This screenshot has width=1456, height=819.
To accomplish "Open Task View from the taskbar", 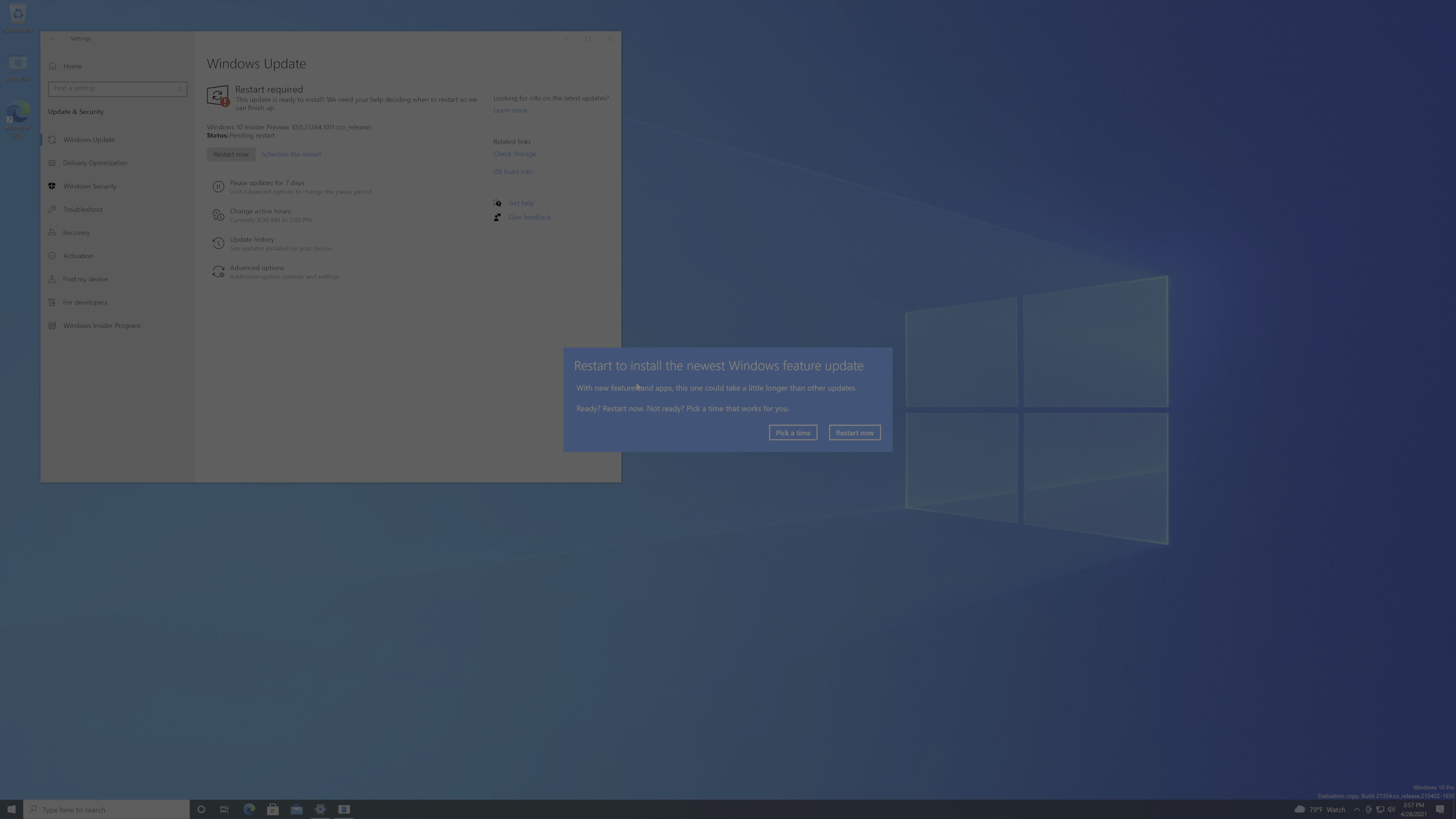I will (x=224, y=810).
